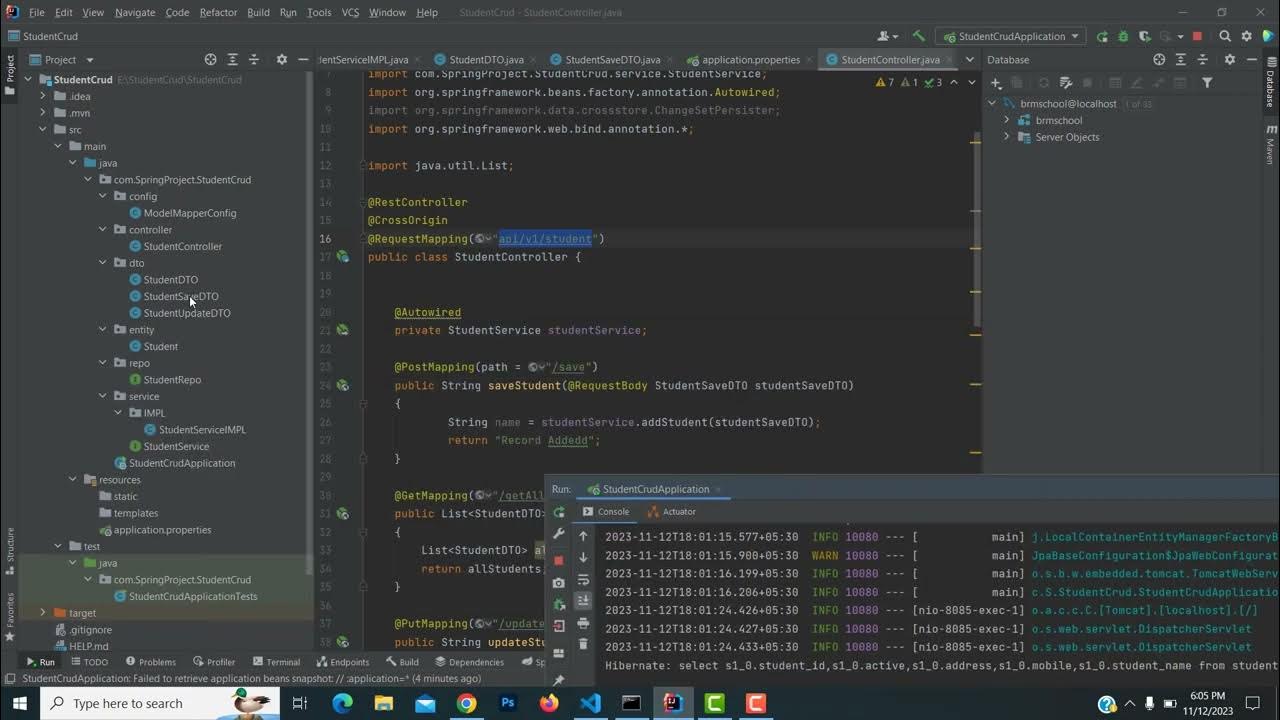
Task: Open the Profiler tool window button
Action: click(214, 662)
